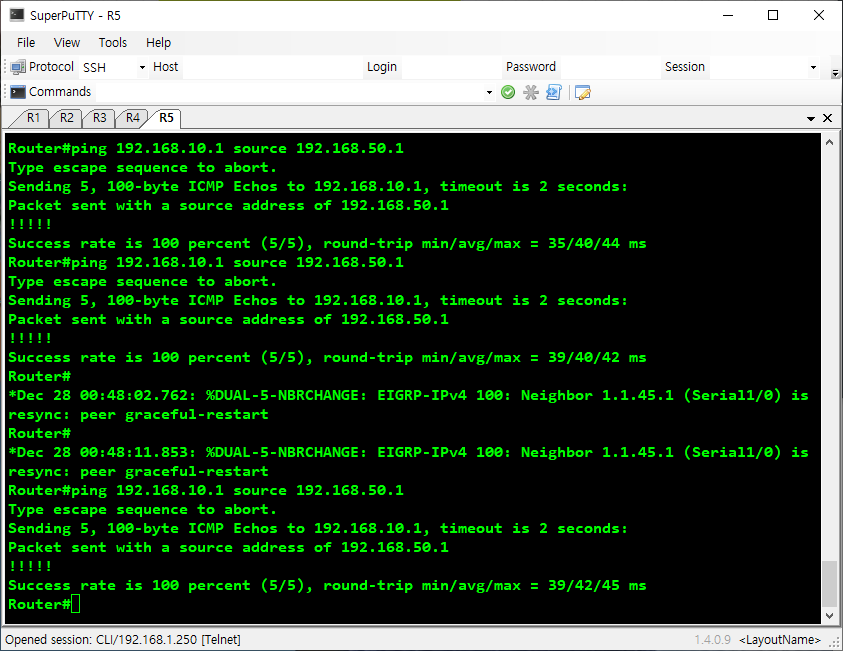Open the tab list dropdown arrow

811,118
